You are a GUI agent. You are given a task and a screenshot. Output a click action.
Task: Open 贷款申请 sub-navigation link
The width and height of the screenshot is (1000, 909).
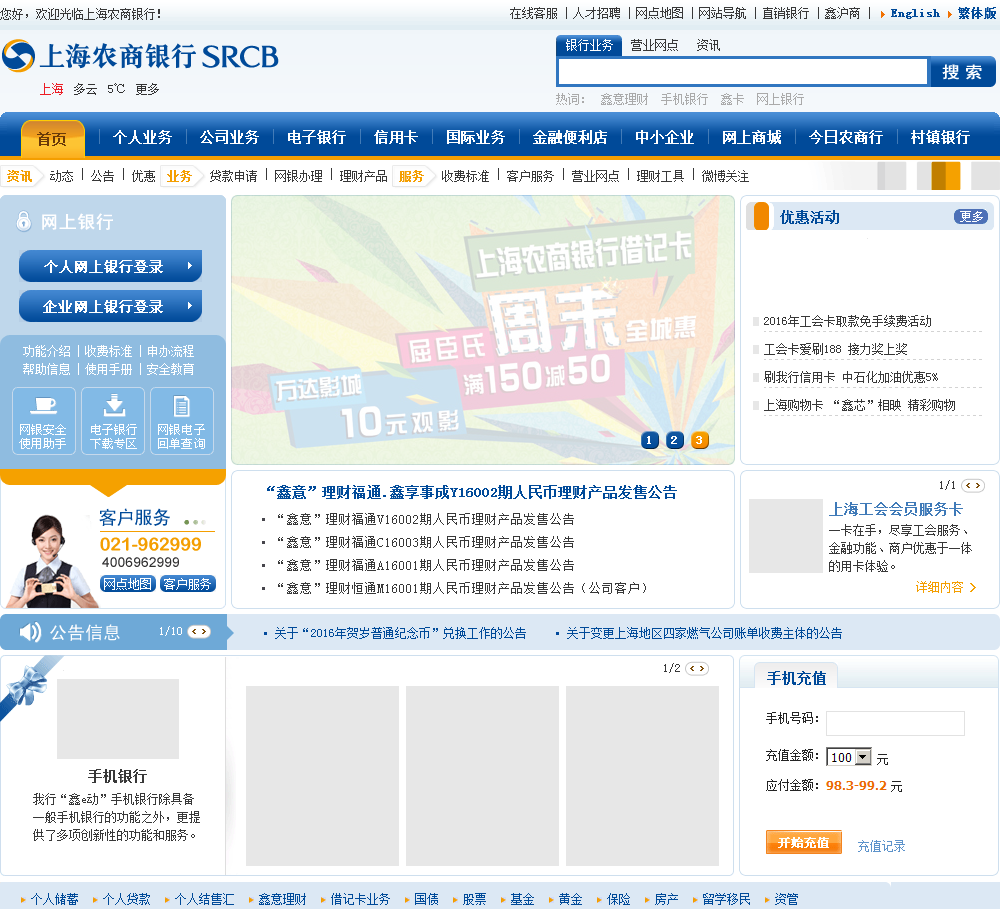pos(233,176)
